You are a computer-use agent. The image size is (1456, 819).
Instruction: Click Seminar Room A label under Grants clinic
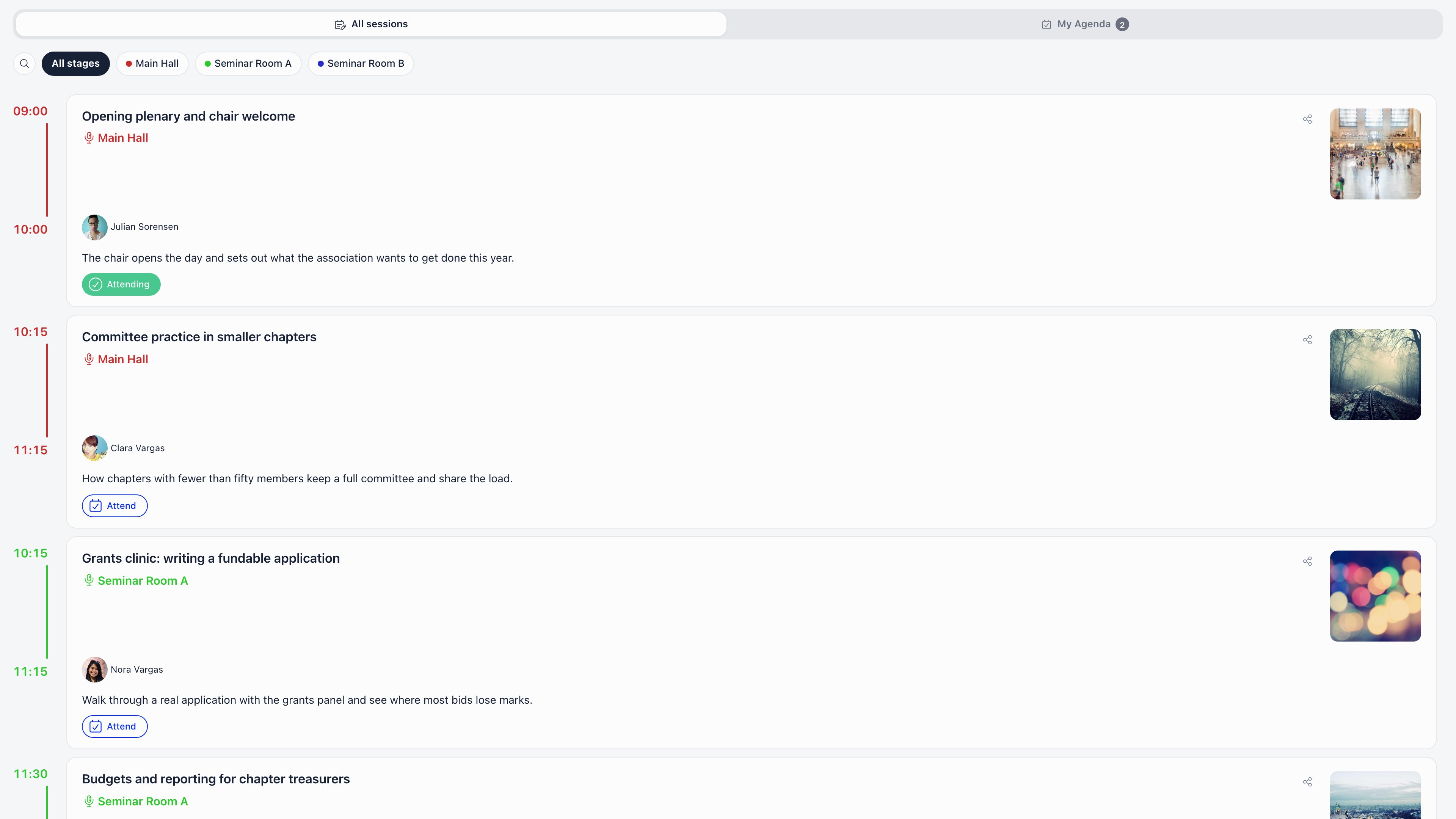143,581
